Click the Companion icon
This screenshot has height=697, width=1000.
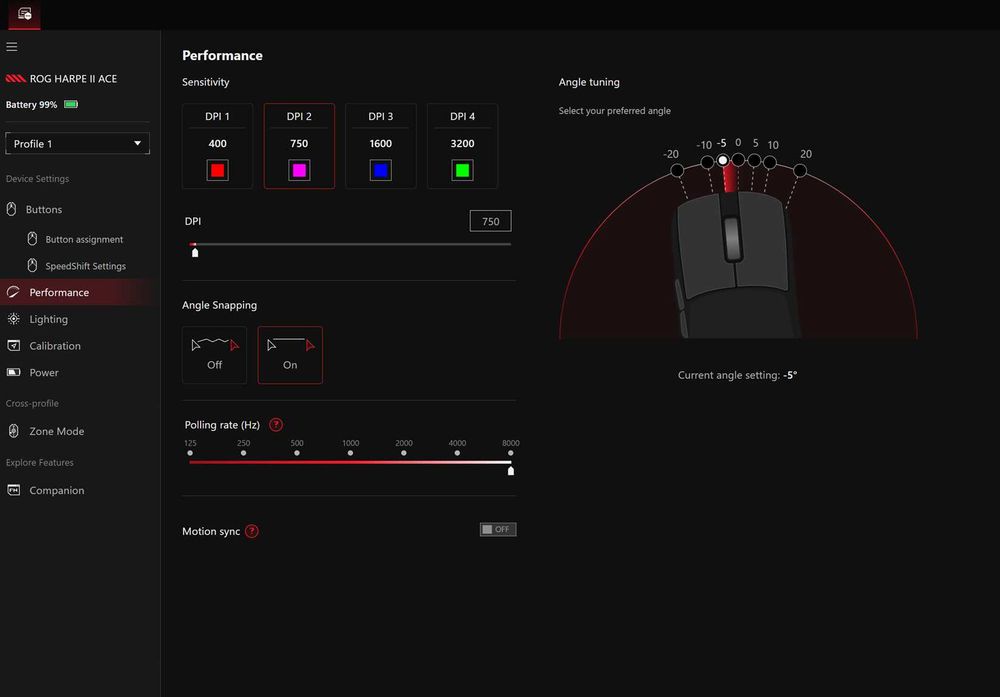(x=13, y=490)
